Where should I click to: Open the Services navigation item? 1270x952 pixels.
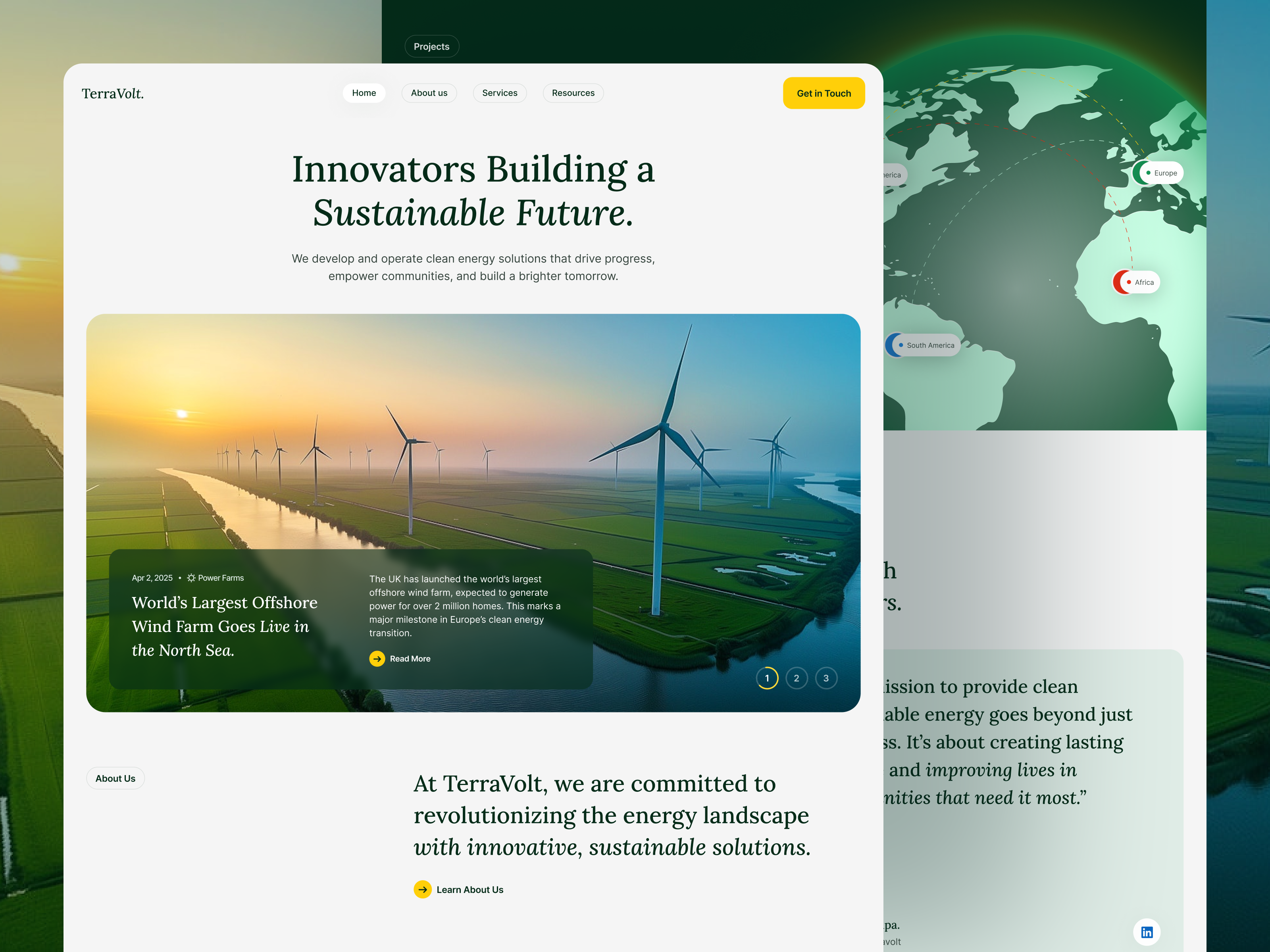click(x=500, y=92)
